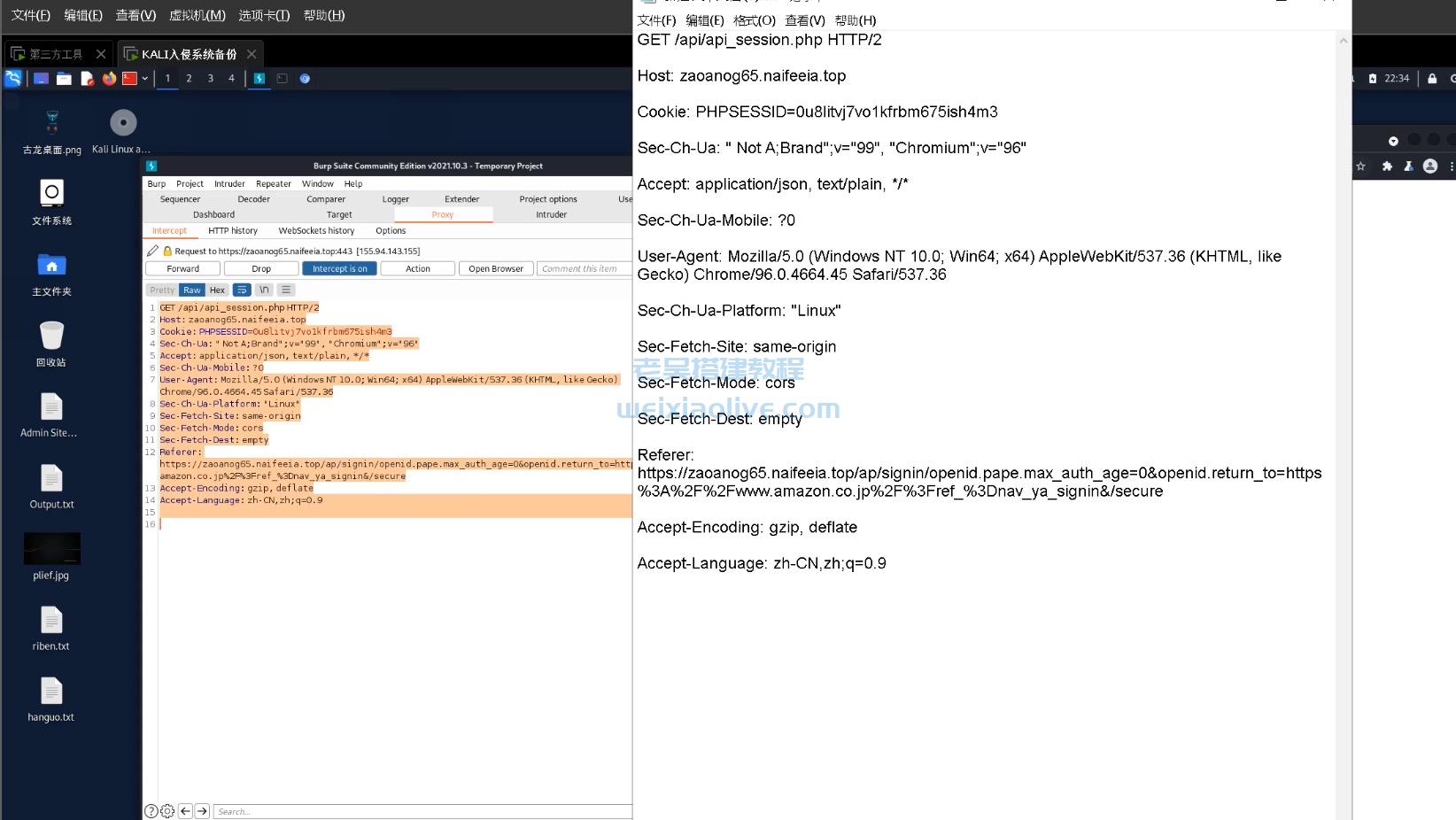Open the Kali dragon applications menu
Screen dimensions: 1456x820
click(13, 79)
